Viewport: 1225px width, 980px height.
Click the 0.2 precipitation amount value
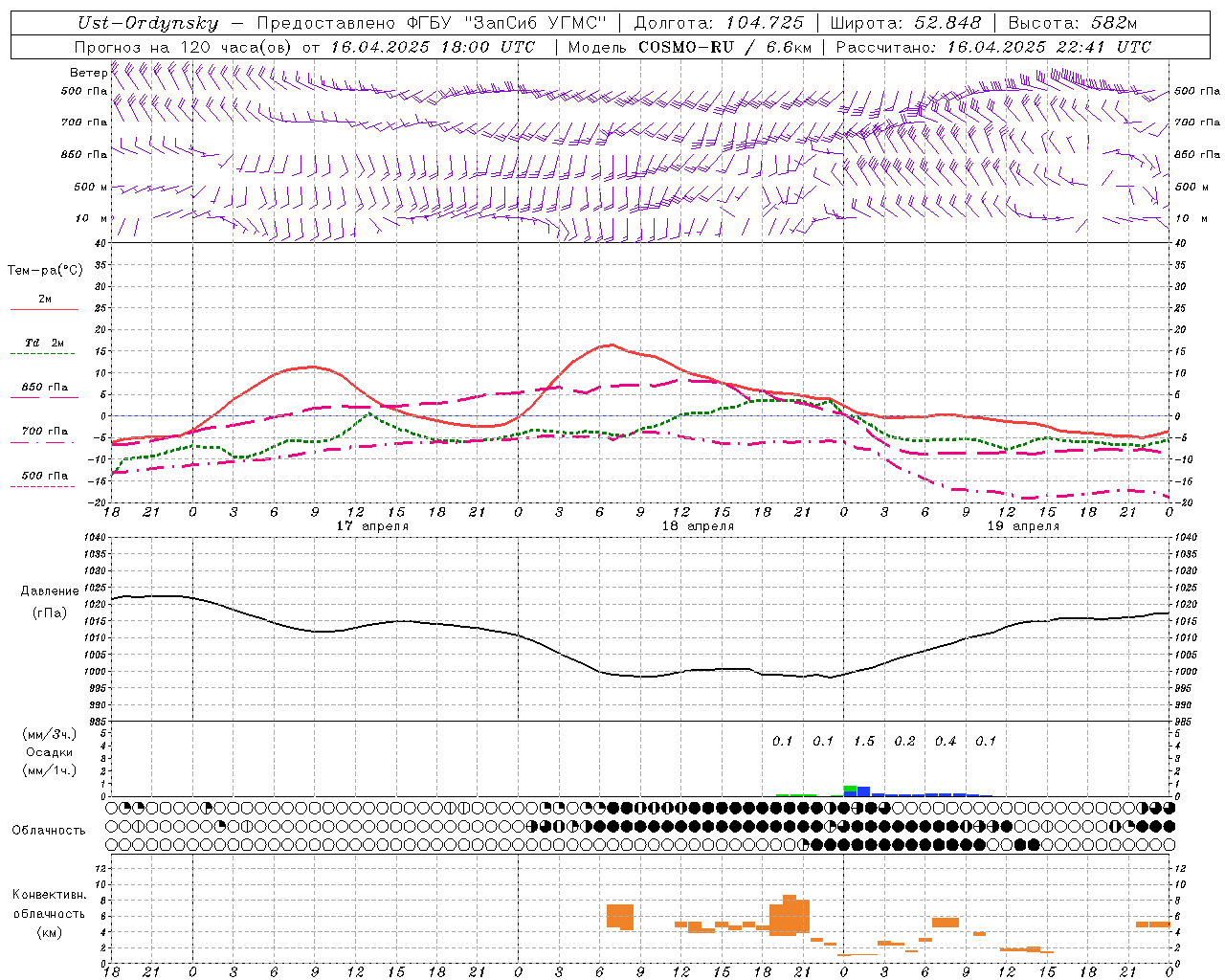[x=904, y=741]
